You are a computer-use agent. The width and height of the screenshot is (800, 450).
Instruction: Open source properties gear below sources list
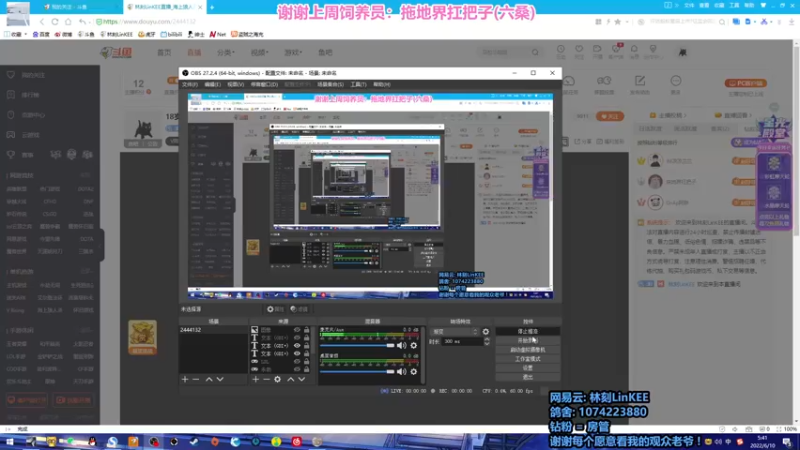tap(278, 379)
